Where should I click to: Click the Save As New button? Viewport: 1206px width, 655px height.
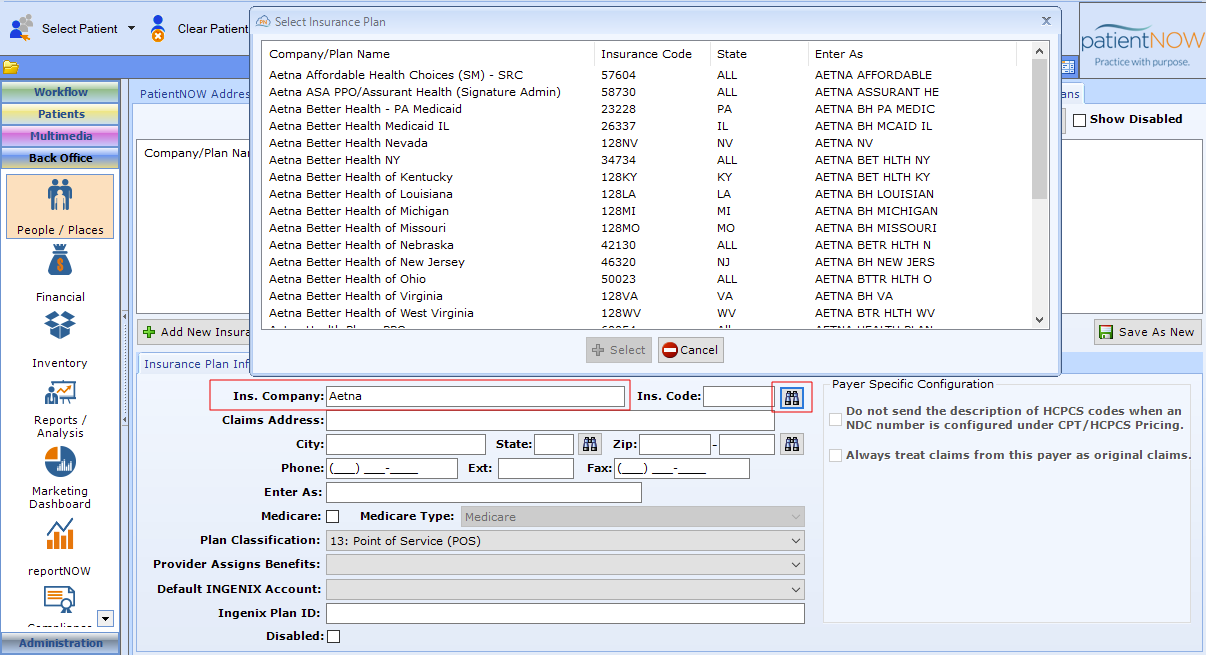[x=1147, y=332]
